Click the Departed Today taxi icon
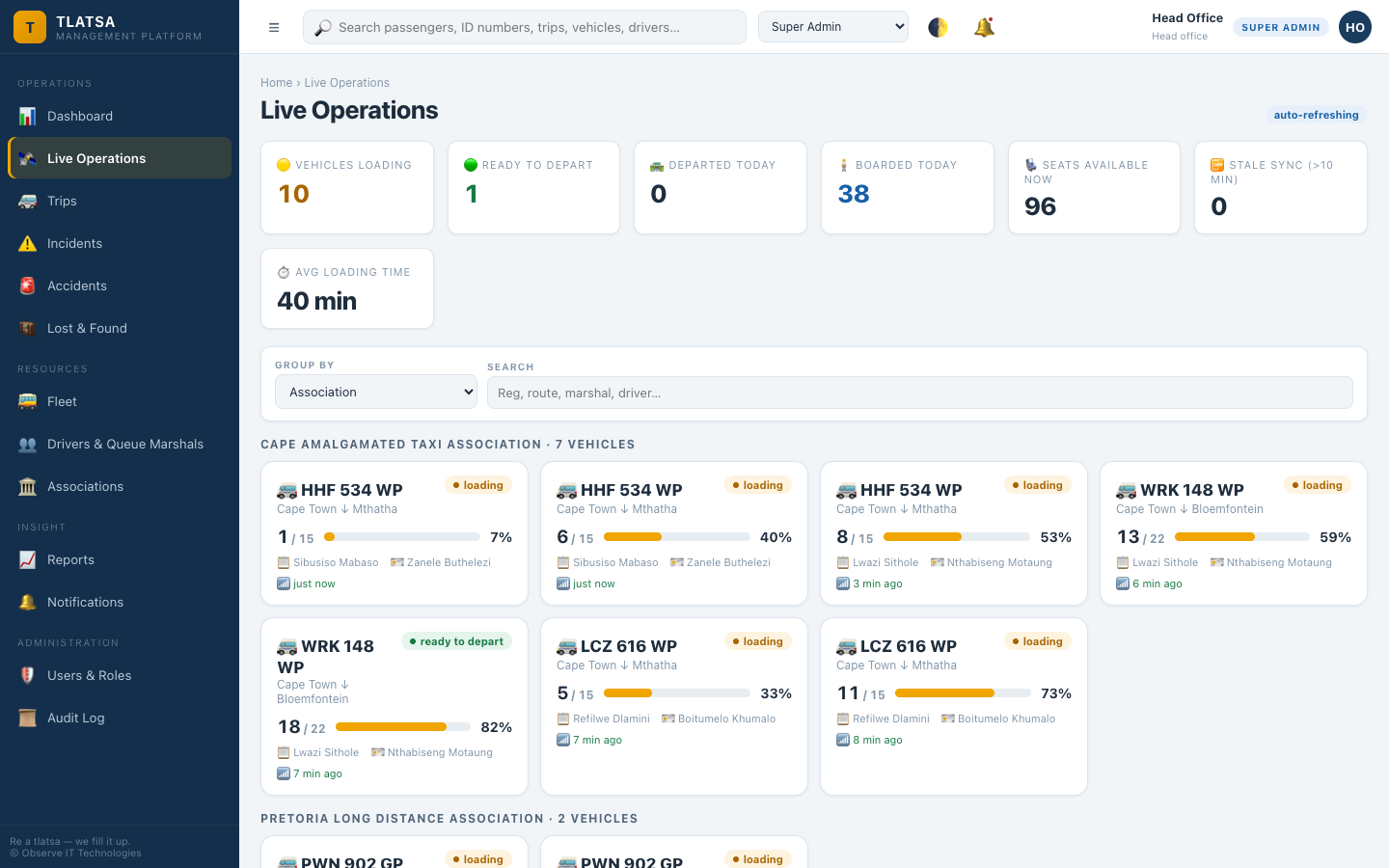Screen dimensions: 1389x868 tap(657, 165)
